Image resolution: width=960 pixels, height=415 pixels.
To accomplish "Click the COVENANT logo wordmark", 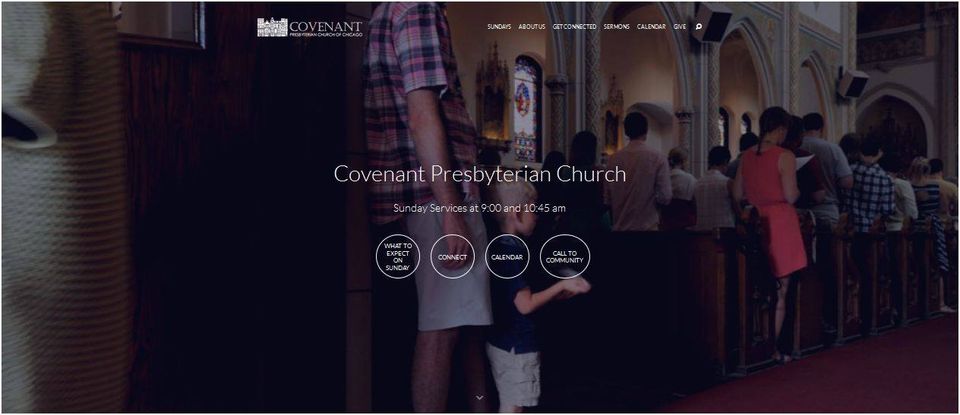I will click(x=326, y=26).
